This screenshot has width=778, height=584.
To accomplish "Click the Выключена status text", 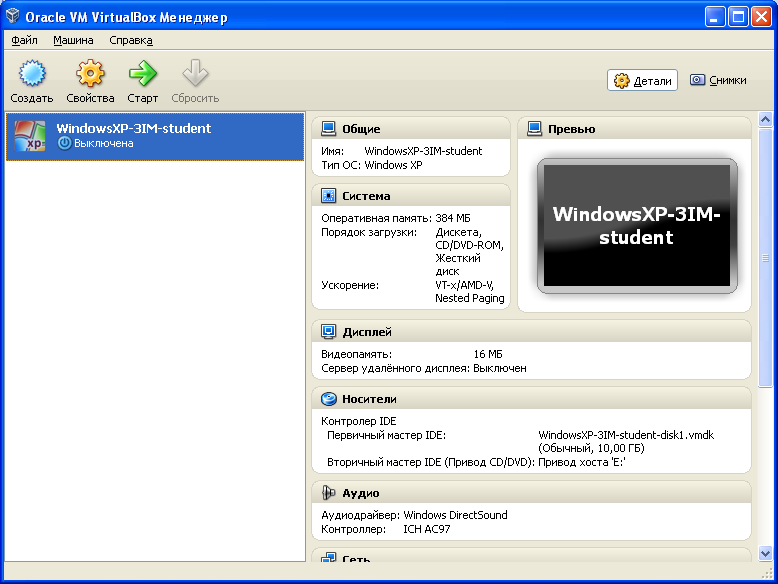I will point(104,143).
